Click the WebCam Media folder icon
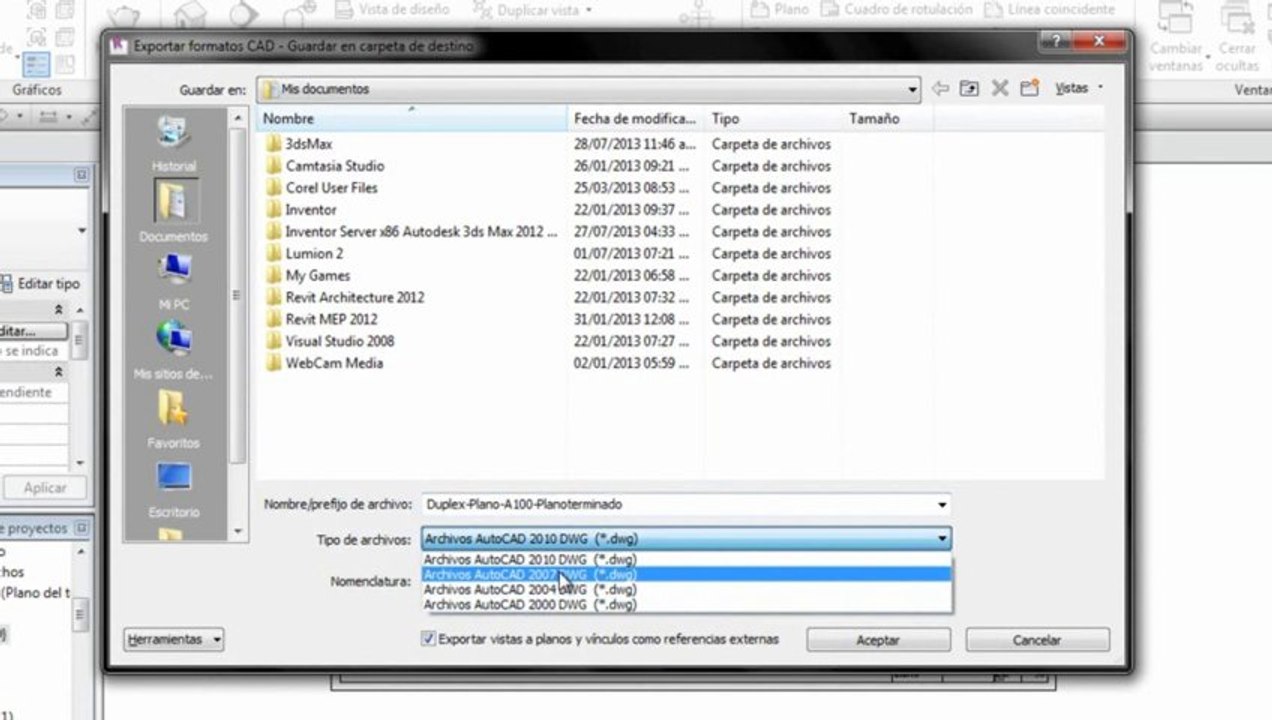Viewport: 1272px width, 720px height. point(274,363)
